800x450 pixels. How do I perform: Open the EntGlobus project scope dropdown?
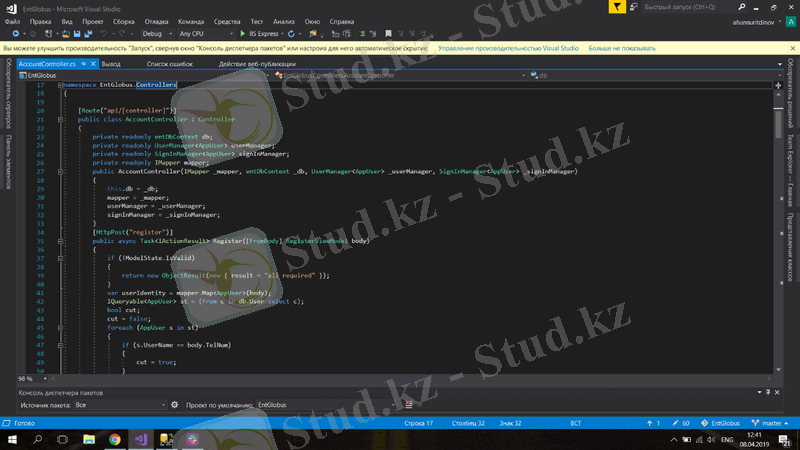[x=144, y=75]
